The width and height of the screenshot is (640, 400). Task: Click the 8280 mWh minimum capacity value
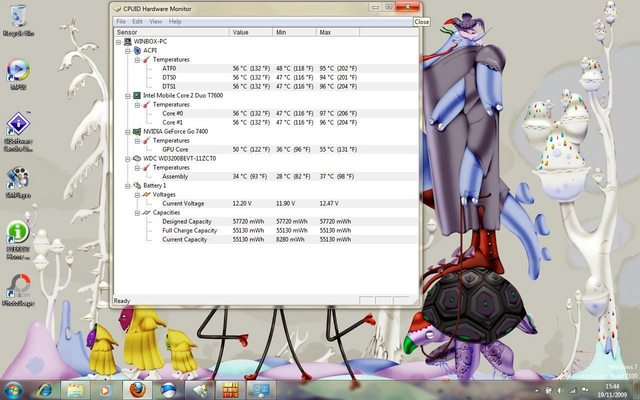pos(290,240)
